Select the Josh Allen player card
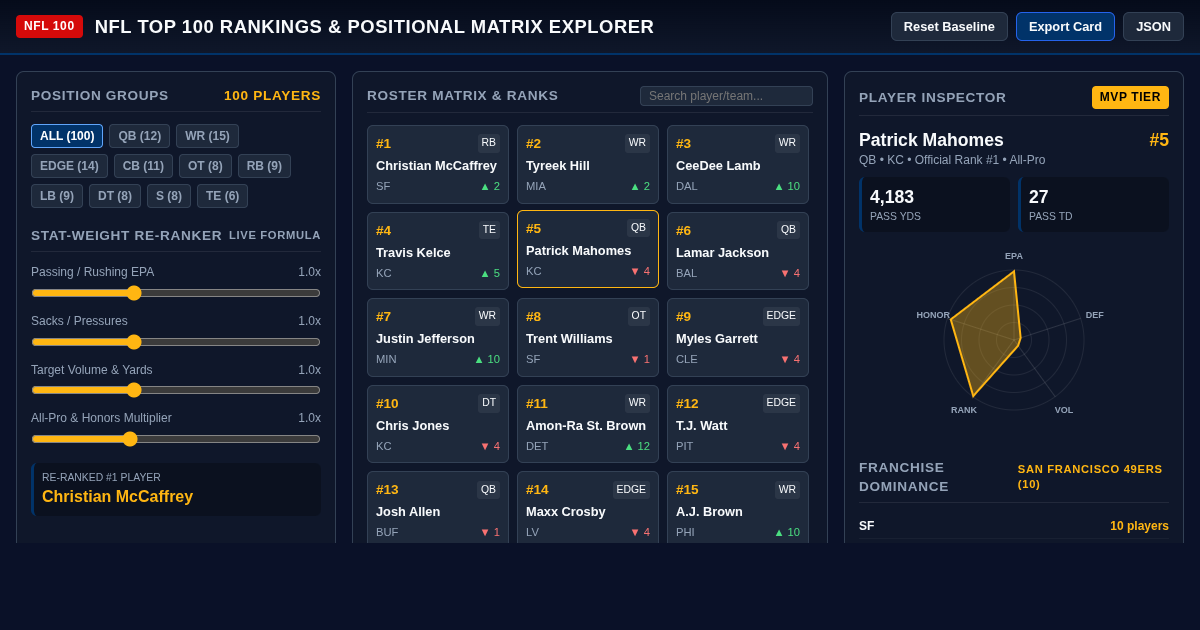Viewport: 1200px width, 630px height. pyautogui.click(x=438, y=507)
